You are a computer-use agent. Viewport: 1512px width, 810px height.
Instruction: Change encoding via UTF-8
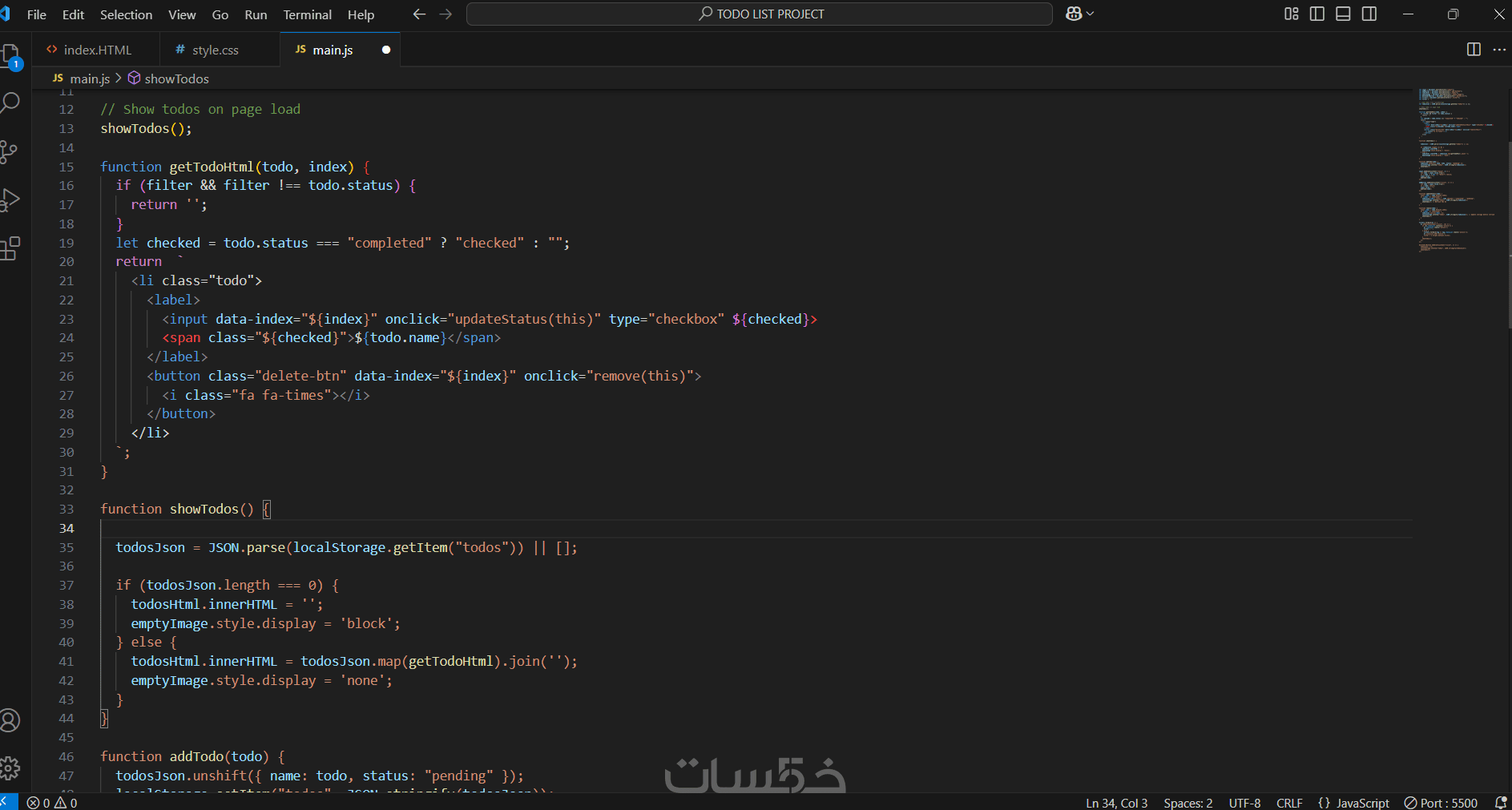coord(1244,803)
